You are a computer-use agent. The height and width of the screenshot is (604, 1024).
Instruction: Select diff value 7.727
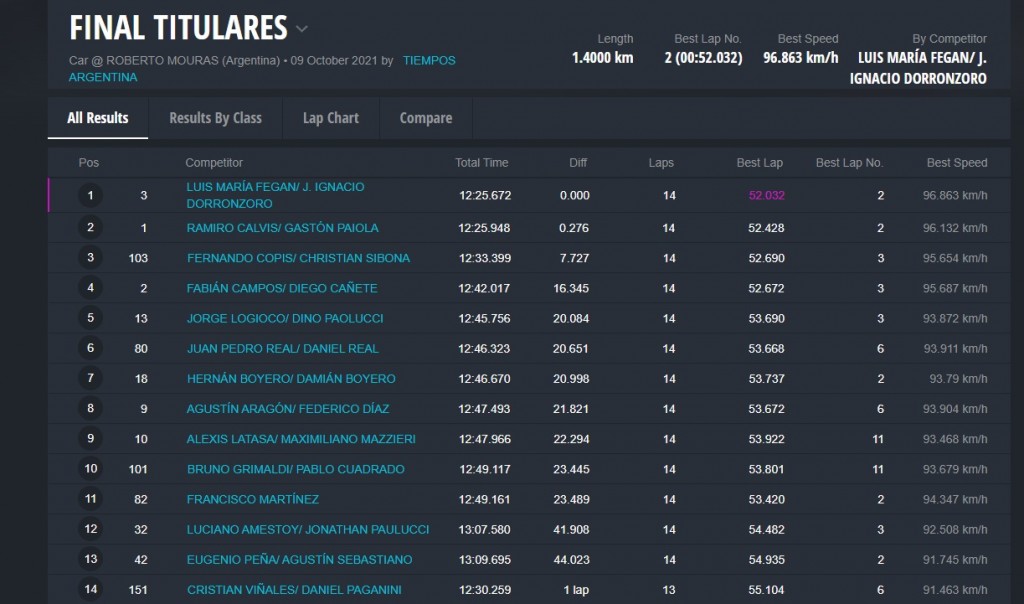[x=575, y=258]
